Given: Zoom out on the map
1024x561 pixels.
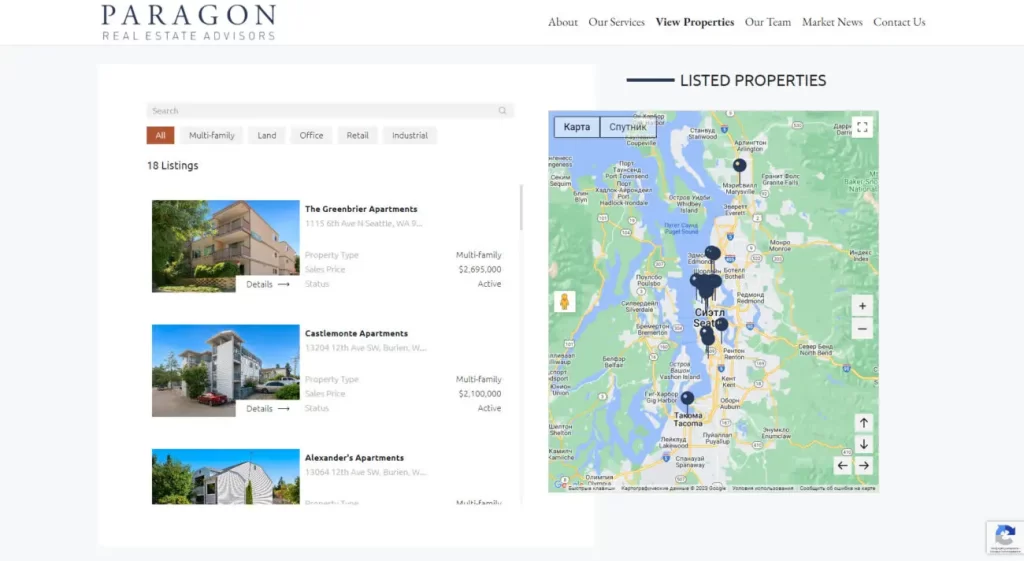Looking at the screenshot, I should pos(862,329).
